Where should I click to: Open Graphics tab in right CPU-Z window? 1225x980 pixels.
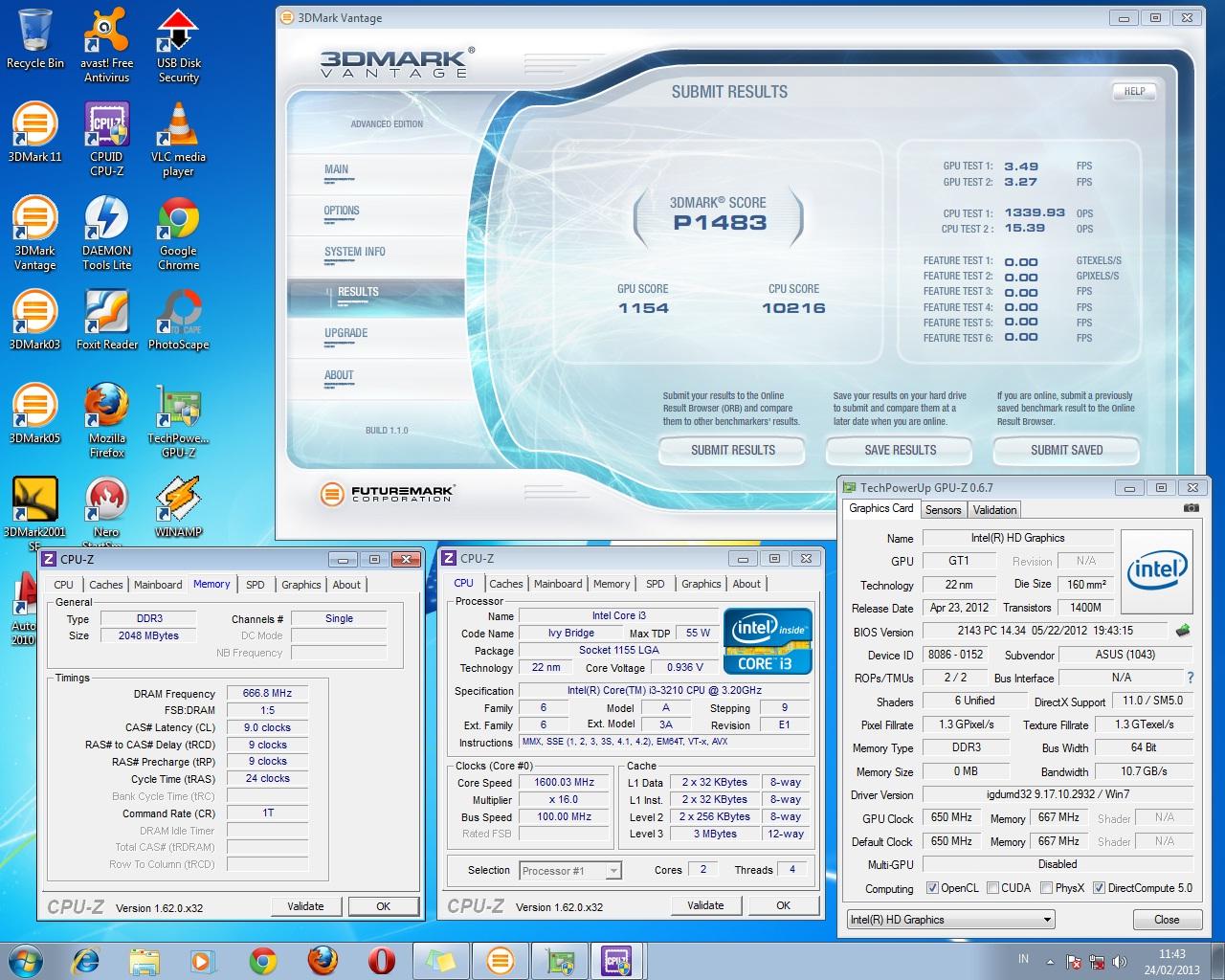tap(702, 584)
